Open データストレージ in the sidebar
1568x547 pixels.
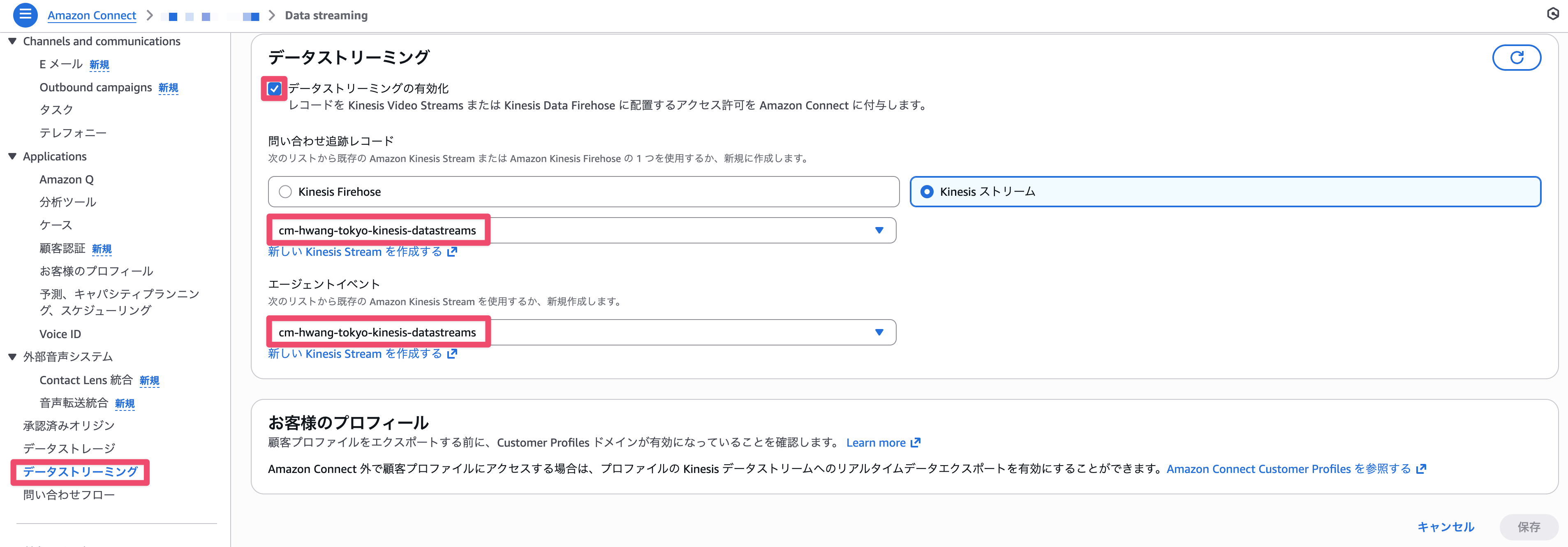tap(69, 449)
